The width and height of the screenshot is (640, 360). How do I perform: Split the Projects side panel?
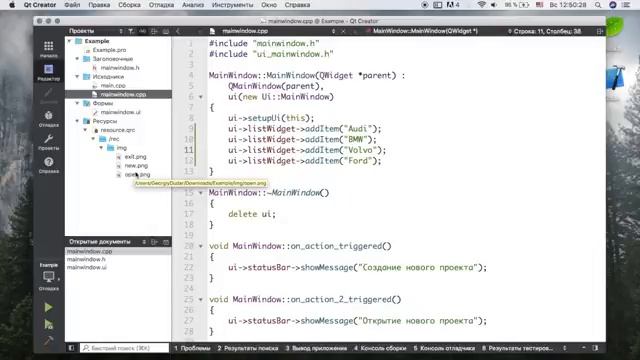pyautogui.click(x=154, y=31)
